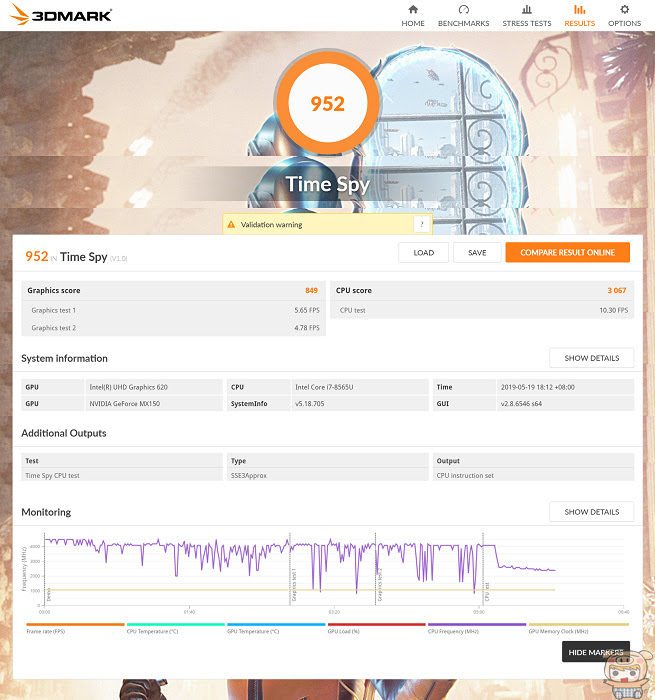Click the CPU instruction set output cell
The image size is (655, 700).
[x=533, y=475]
